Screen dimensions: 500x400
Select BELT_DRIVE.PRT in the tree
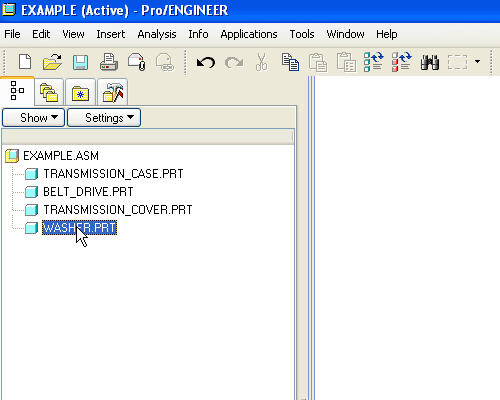coord(88,192)
